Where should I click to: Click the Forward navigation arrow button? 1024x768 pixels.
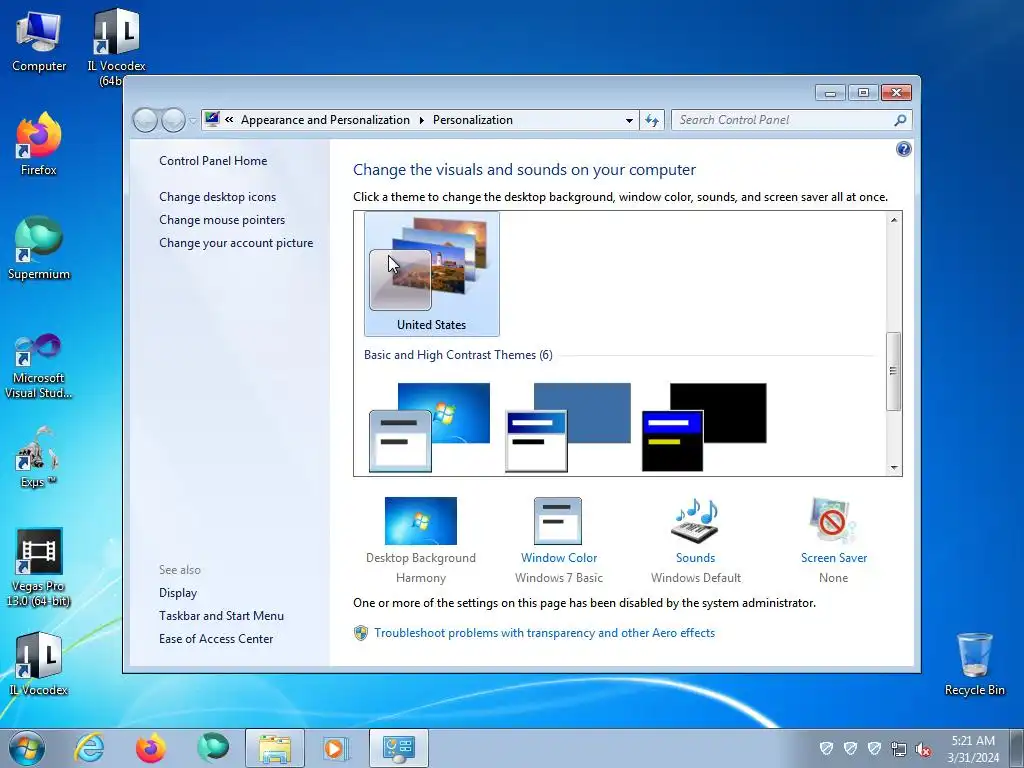[x=173, y=120]
